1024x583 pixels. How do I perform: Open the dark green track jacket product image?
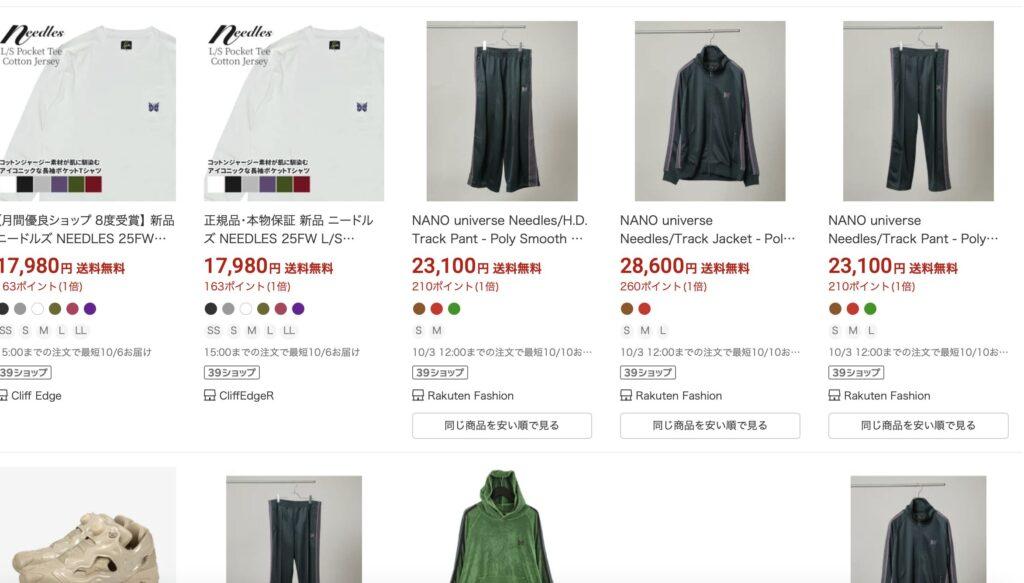(x=710, y=111)
